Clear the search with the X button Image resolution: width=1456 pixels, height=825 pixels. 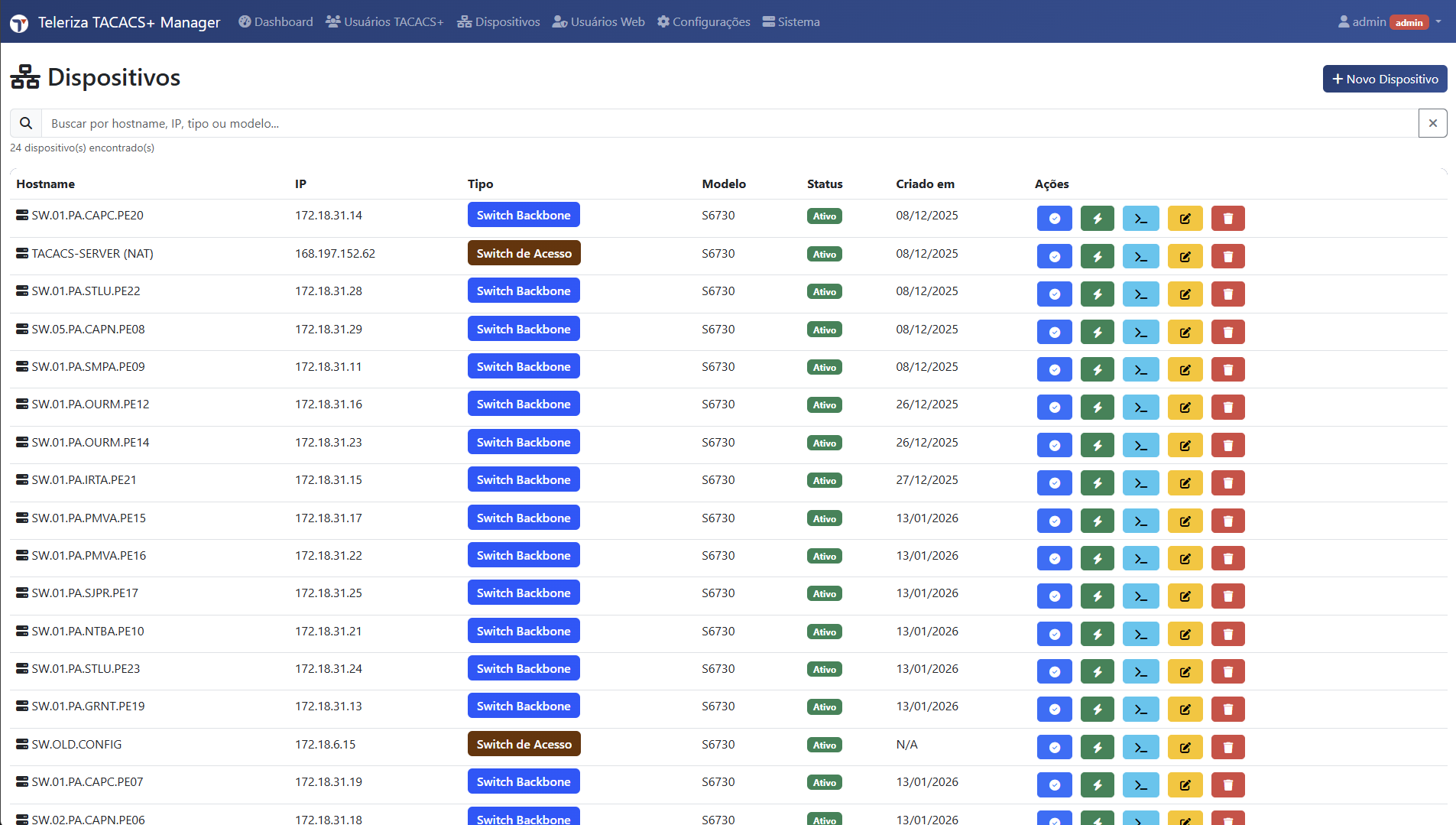(x=1432, y=123)
